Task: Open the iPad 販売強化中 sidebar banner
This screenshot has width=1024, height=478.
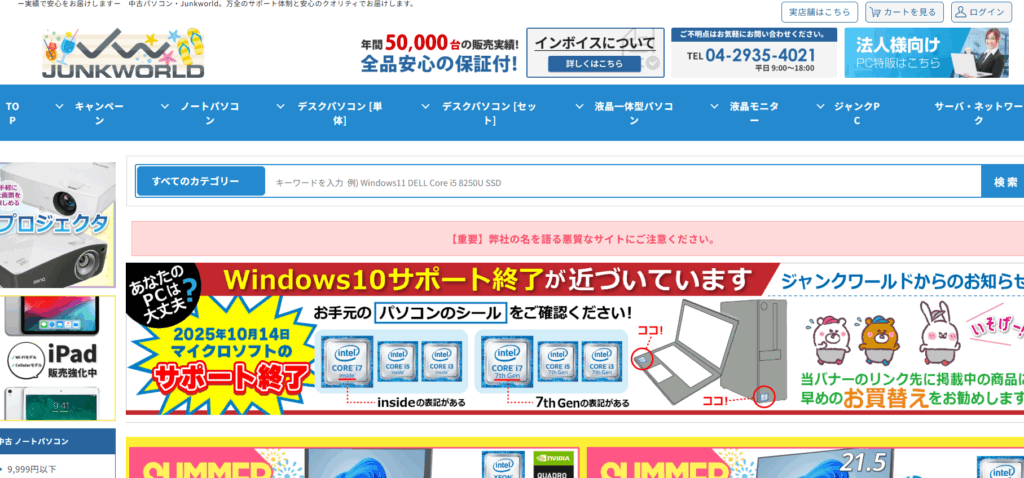Action: (57, 358)
